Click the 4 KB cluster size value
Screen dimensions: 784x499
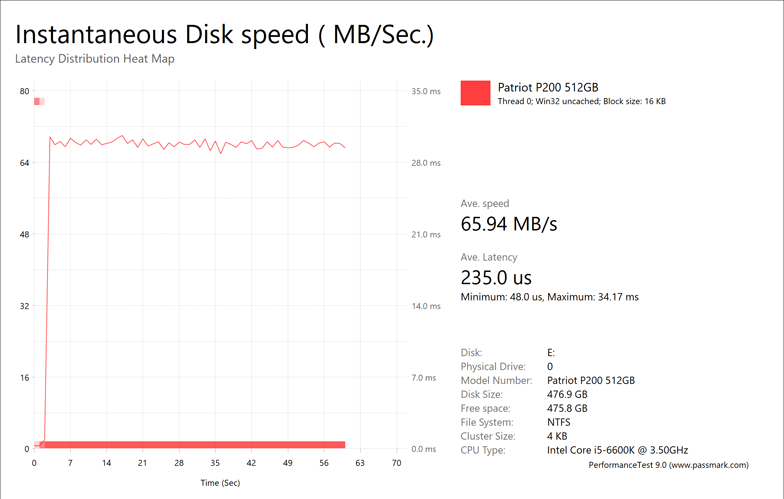pyautogui.click(x=559, y=437)
